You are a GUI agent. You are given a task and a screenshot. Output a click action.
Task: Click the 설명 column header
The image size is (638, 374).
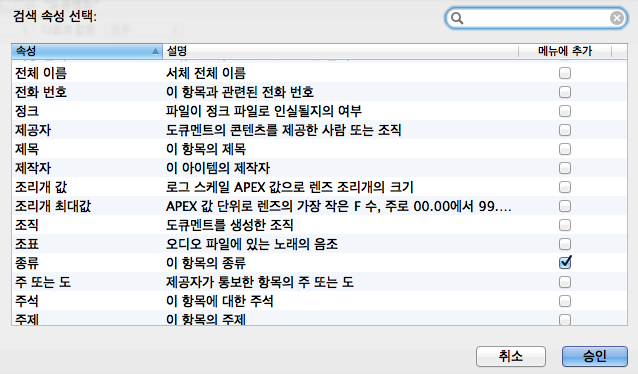click(x=340, y=51)
